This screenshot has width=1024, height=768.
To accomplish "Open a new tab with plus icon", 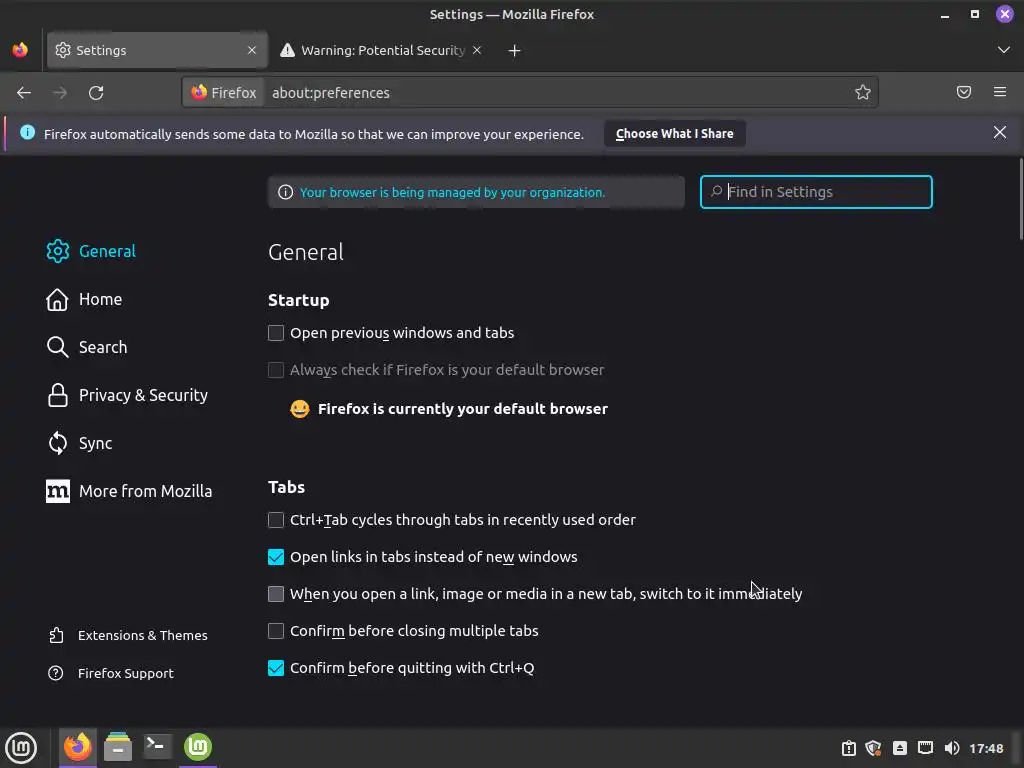I will (515, 51).
